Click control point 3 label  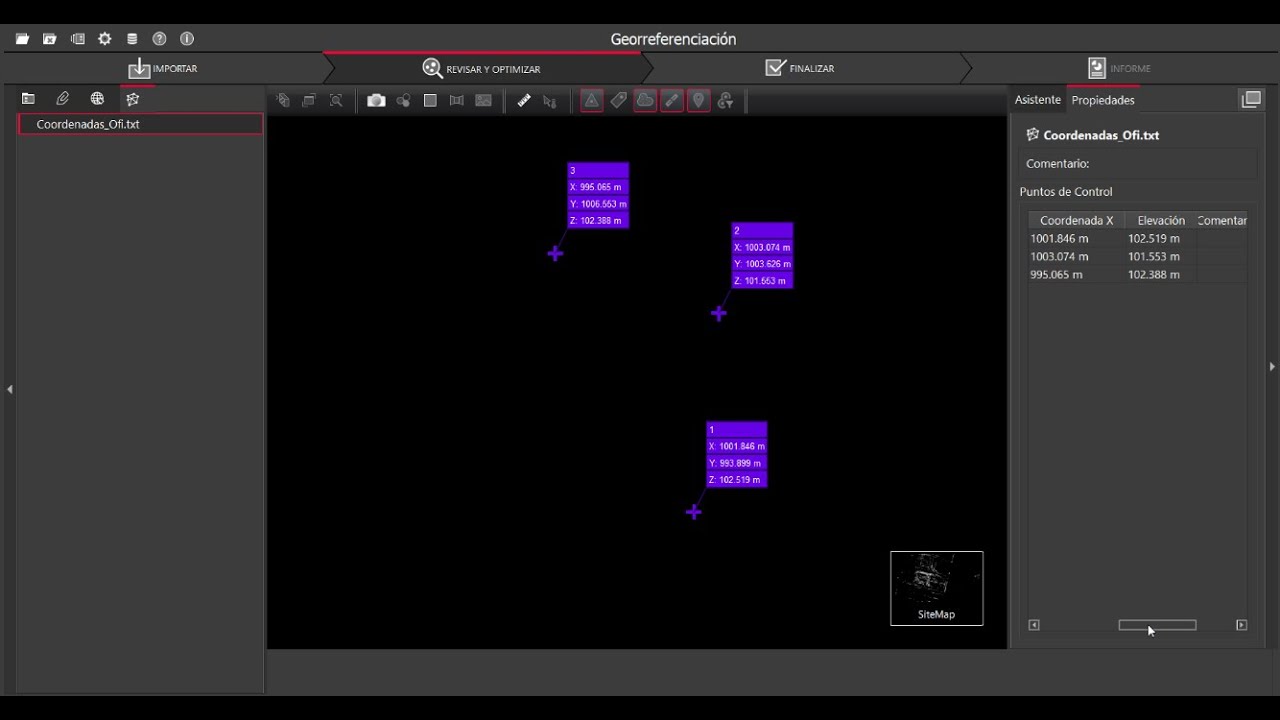click(598, 196)
